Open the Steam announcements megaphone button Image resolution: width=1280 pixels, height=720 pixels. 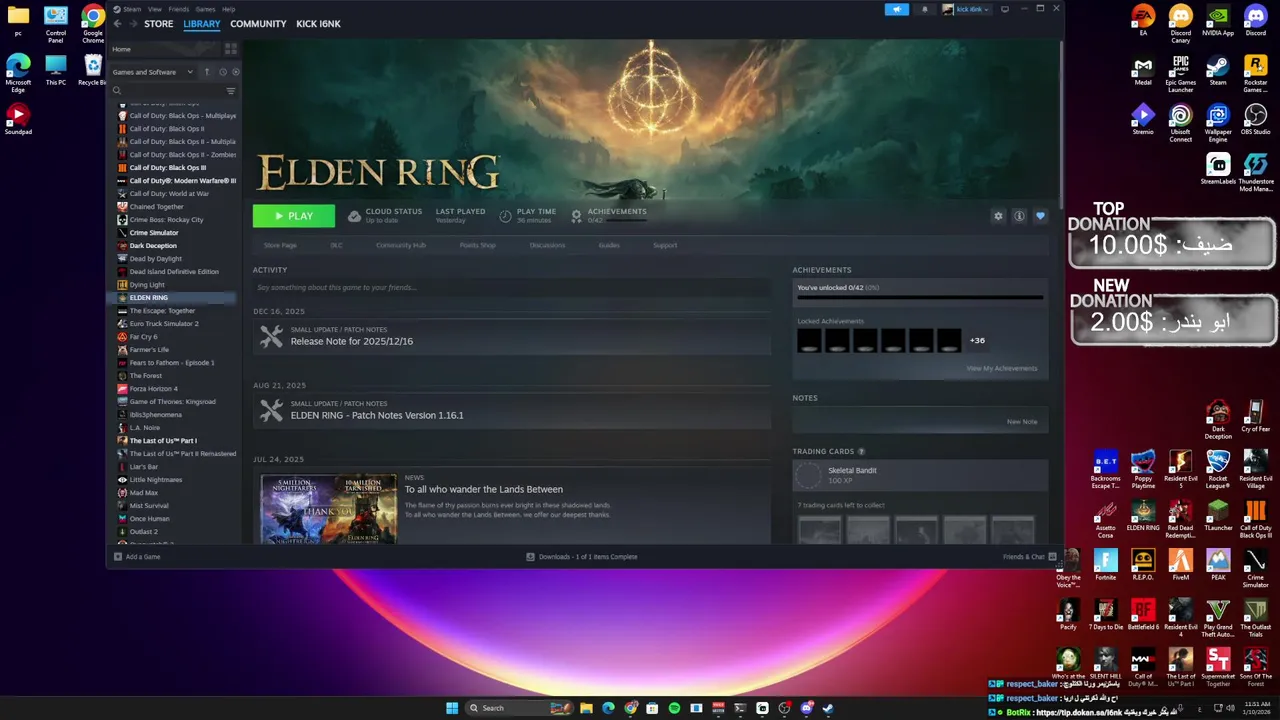tap(897, 9)
